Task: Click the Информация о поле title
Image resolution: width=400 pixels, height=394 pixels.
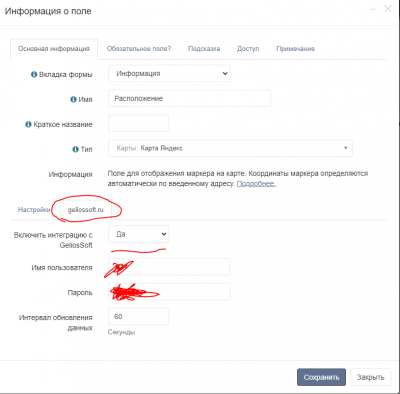Action: [48, 11]
